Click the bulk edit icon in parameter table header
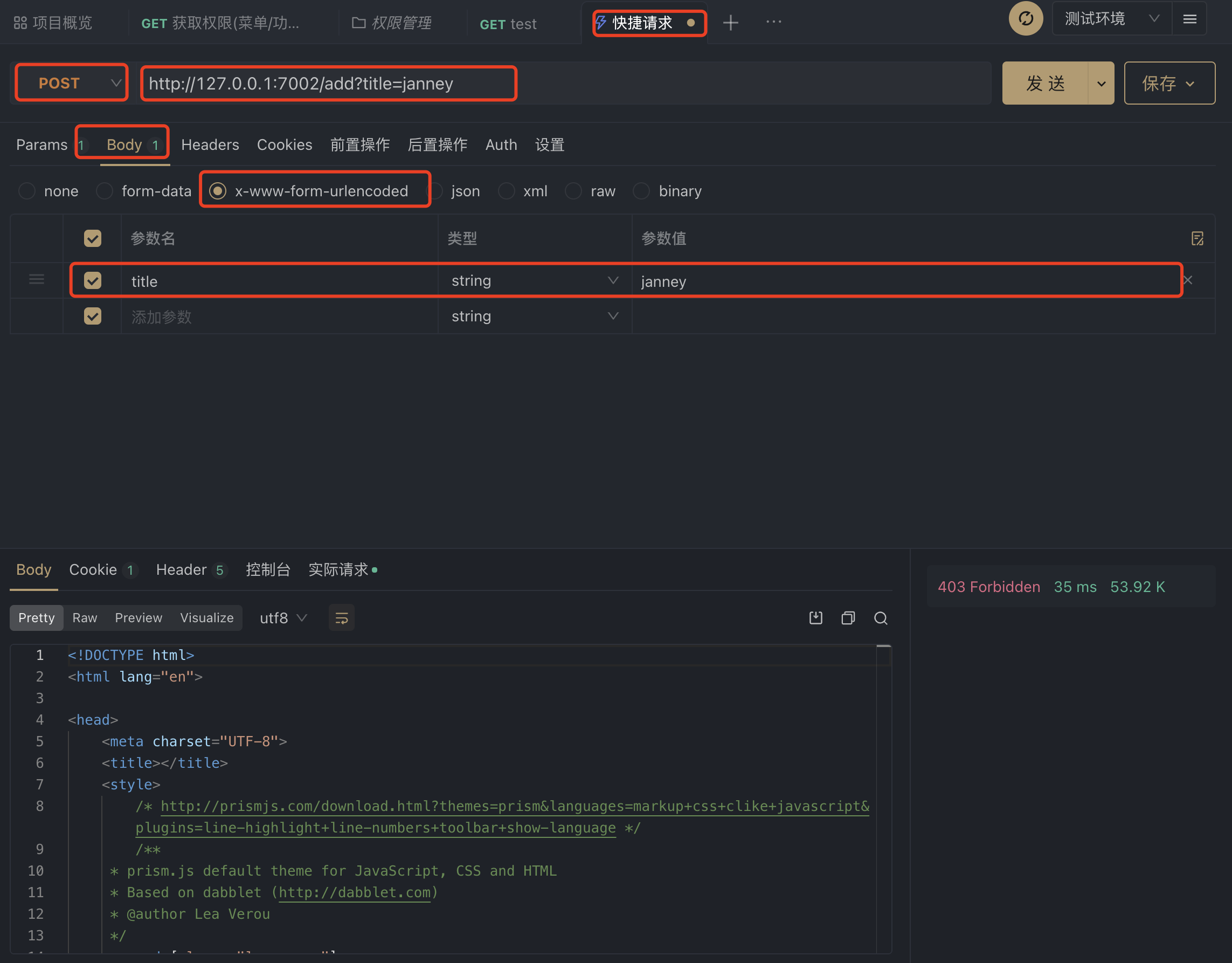This screenshot has width=1232, height=963. coord(1197,238)
